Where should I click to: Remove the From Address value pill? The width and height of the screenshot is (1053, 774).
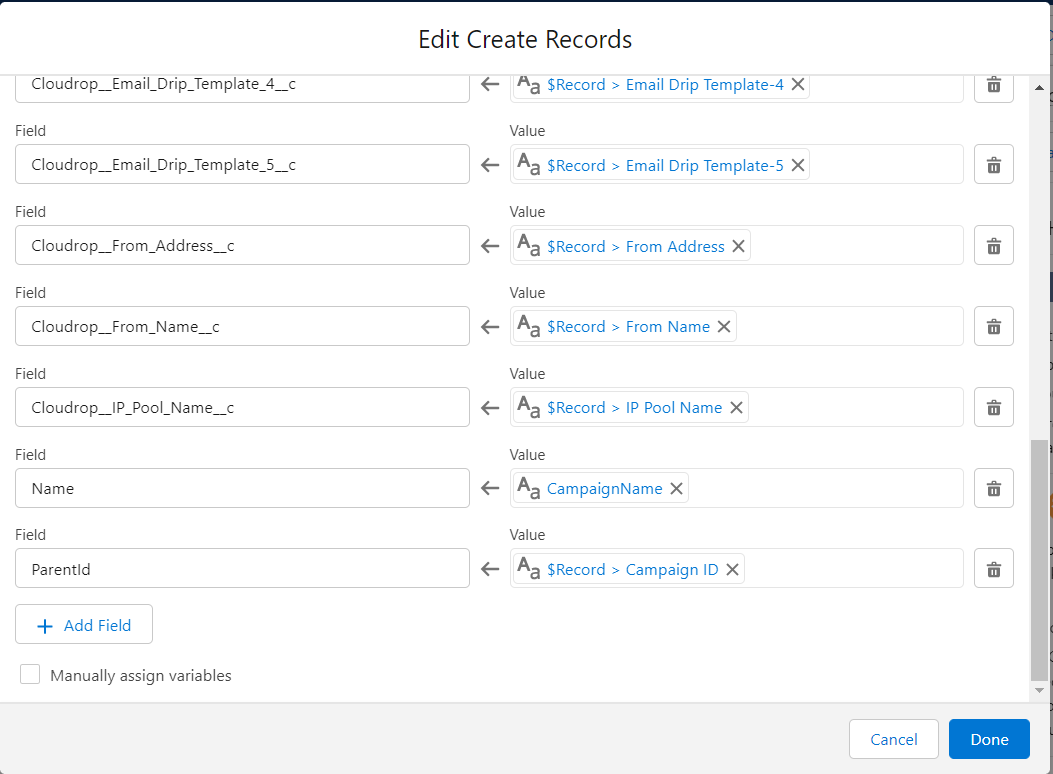[x=738, y=246]
